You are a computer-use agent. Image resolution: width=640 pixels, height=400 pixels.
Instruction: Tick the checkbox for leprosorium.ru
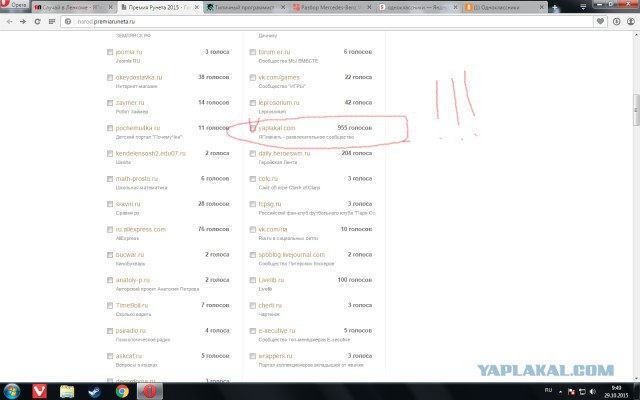point(253,103)
